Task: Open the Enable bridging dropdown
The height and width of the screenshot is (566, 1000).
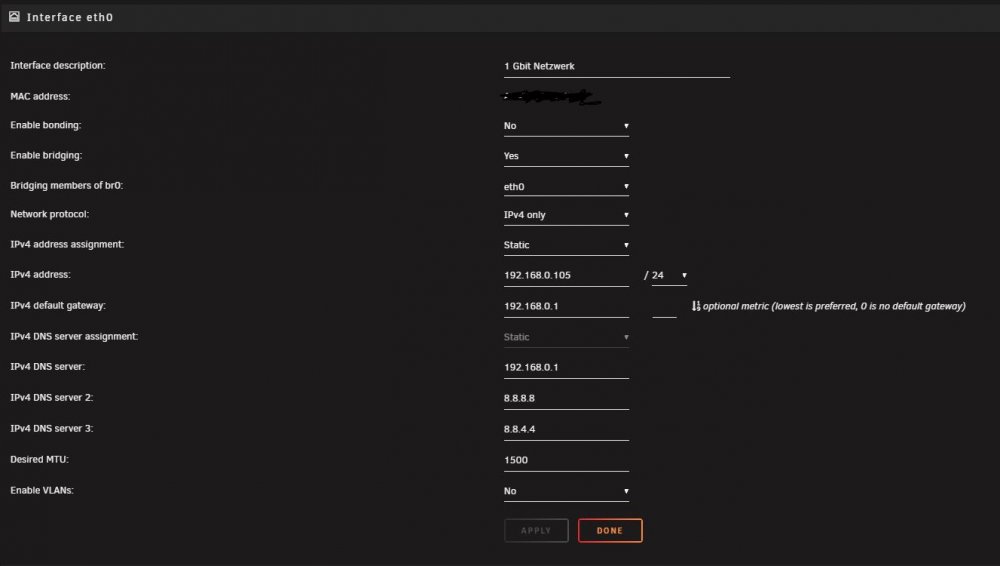Action: (x=566, y=156)
